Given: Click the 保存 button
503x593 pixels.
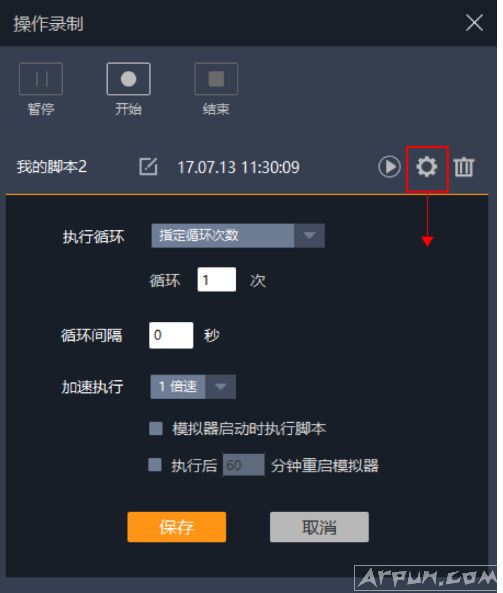Looking at the screenshot, I should [177, 527].
